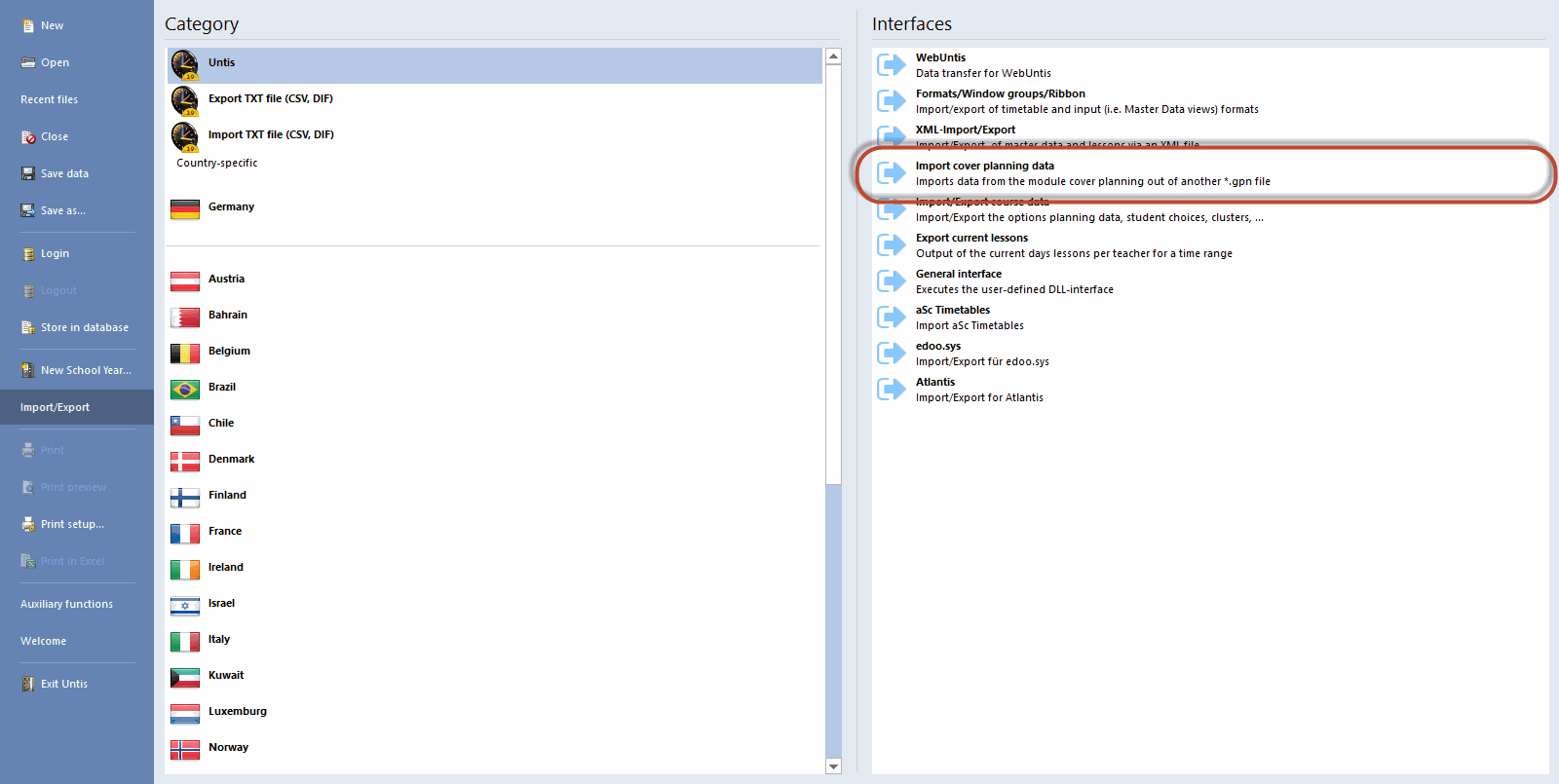Click the Login icon

28,253
